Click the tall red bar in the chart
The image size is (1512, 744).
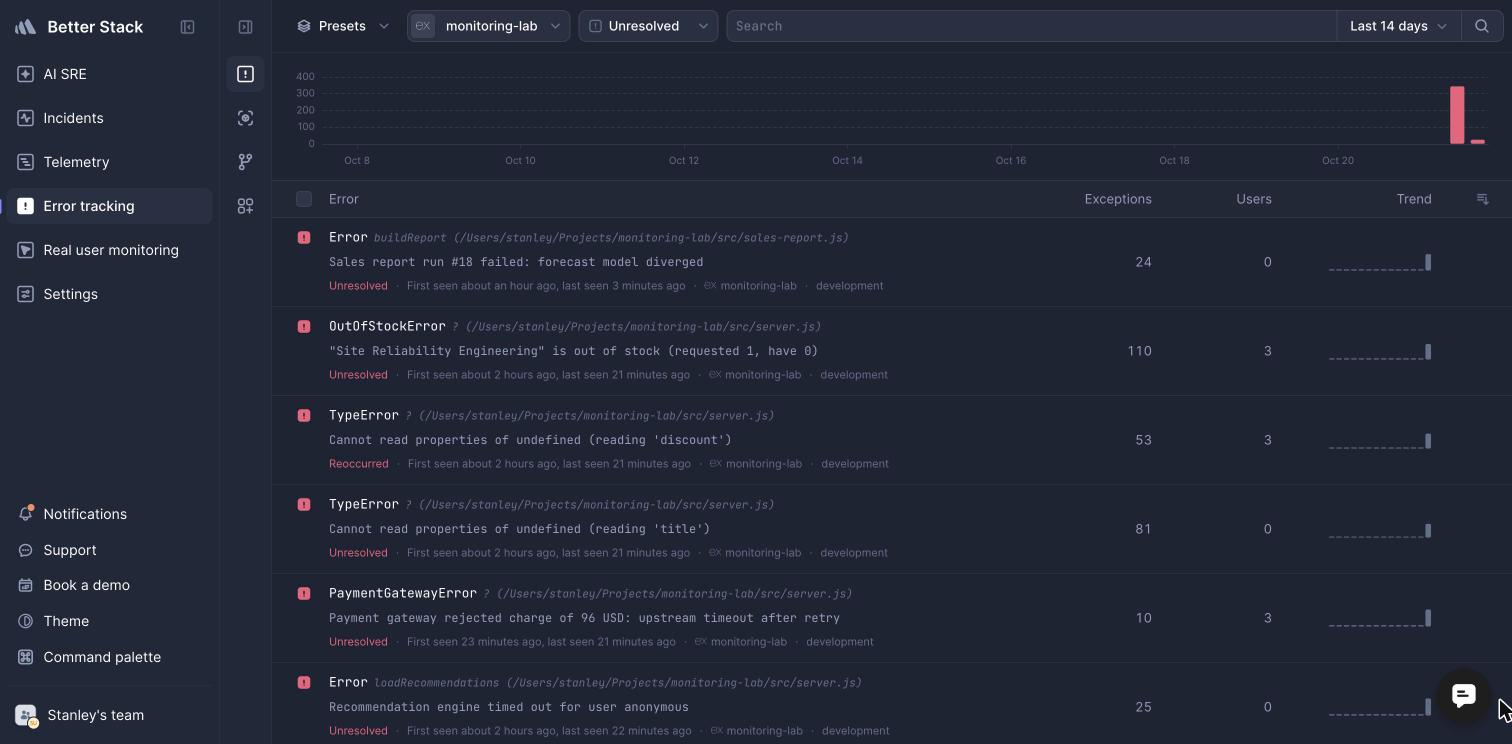coord(1457,115)
